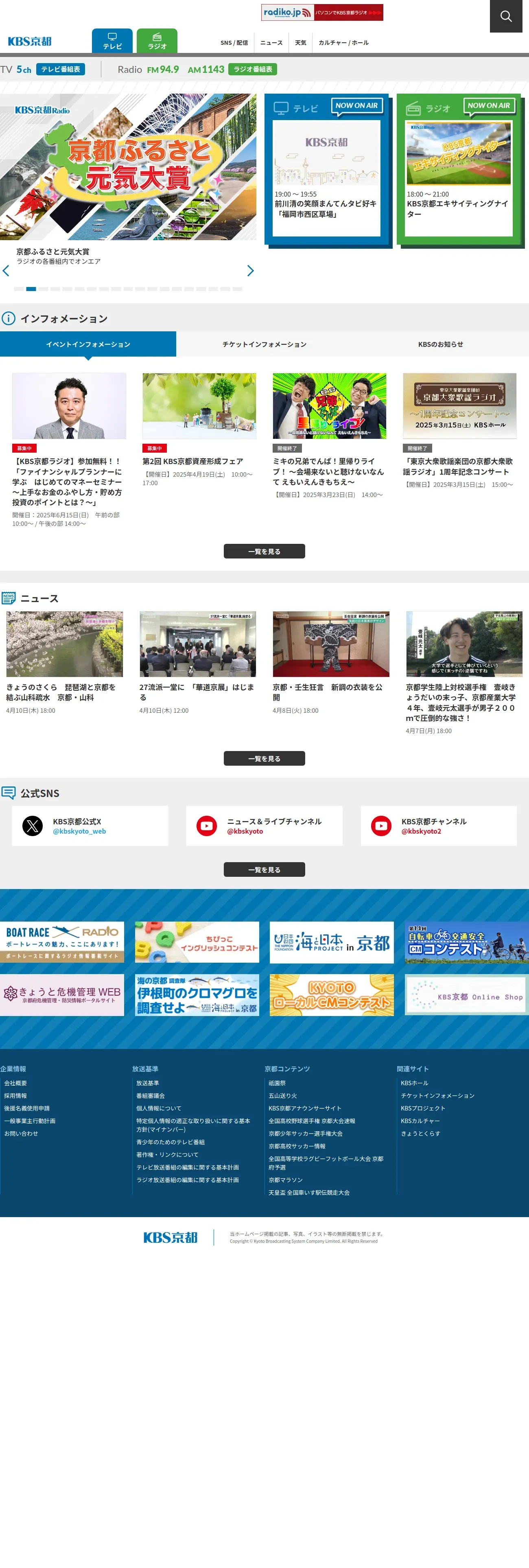Select the green ラジオ tab button
529x1568 pixels.
157,41
